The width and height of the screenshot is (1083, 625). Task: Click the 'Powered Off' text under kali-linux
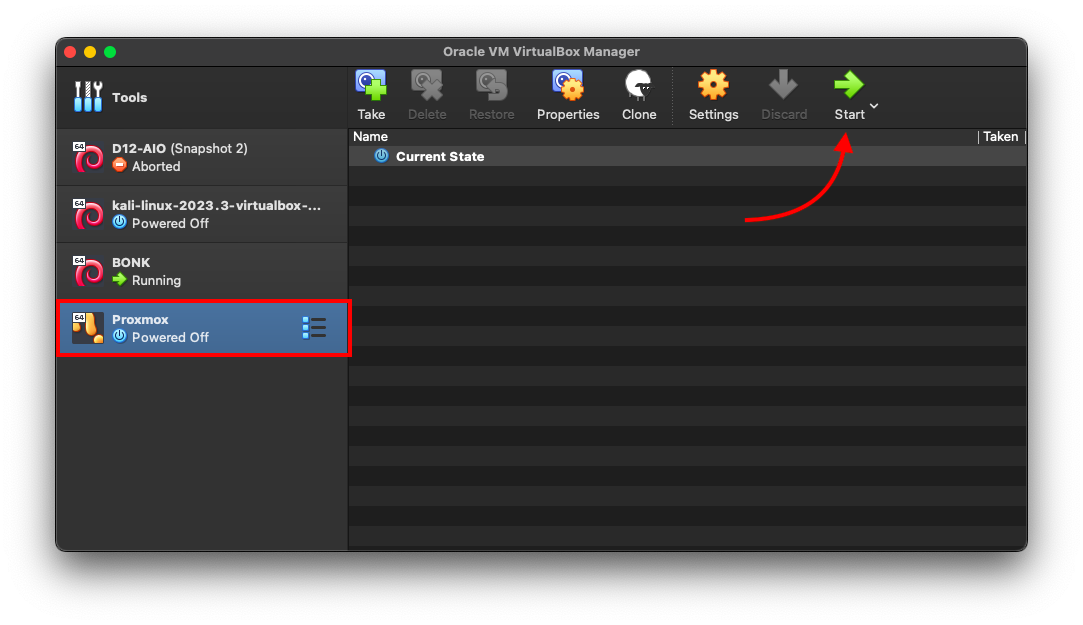(170, 223)
